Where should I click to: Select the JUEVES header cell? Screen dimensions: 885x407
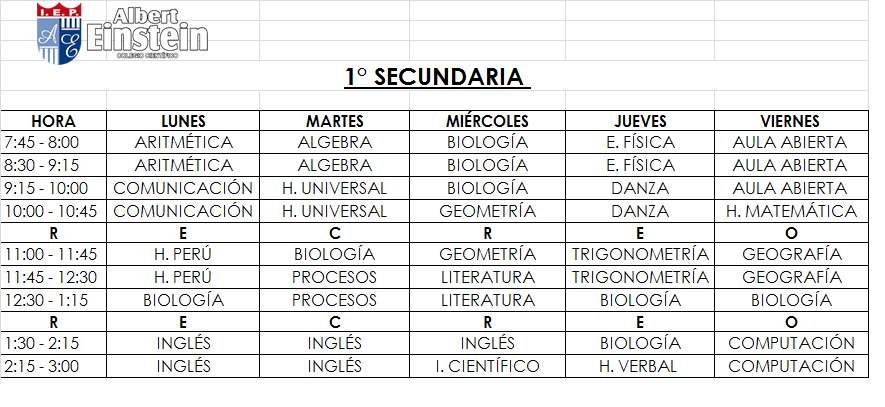[x=639, y=121]
